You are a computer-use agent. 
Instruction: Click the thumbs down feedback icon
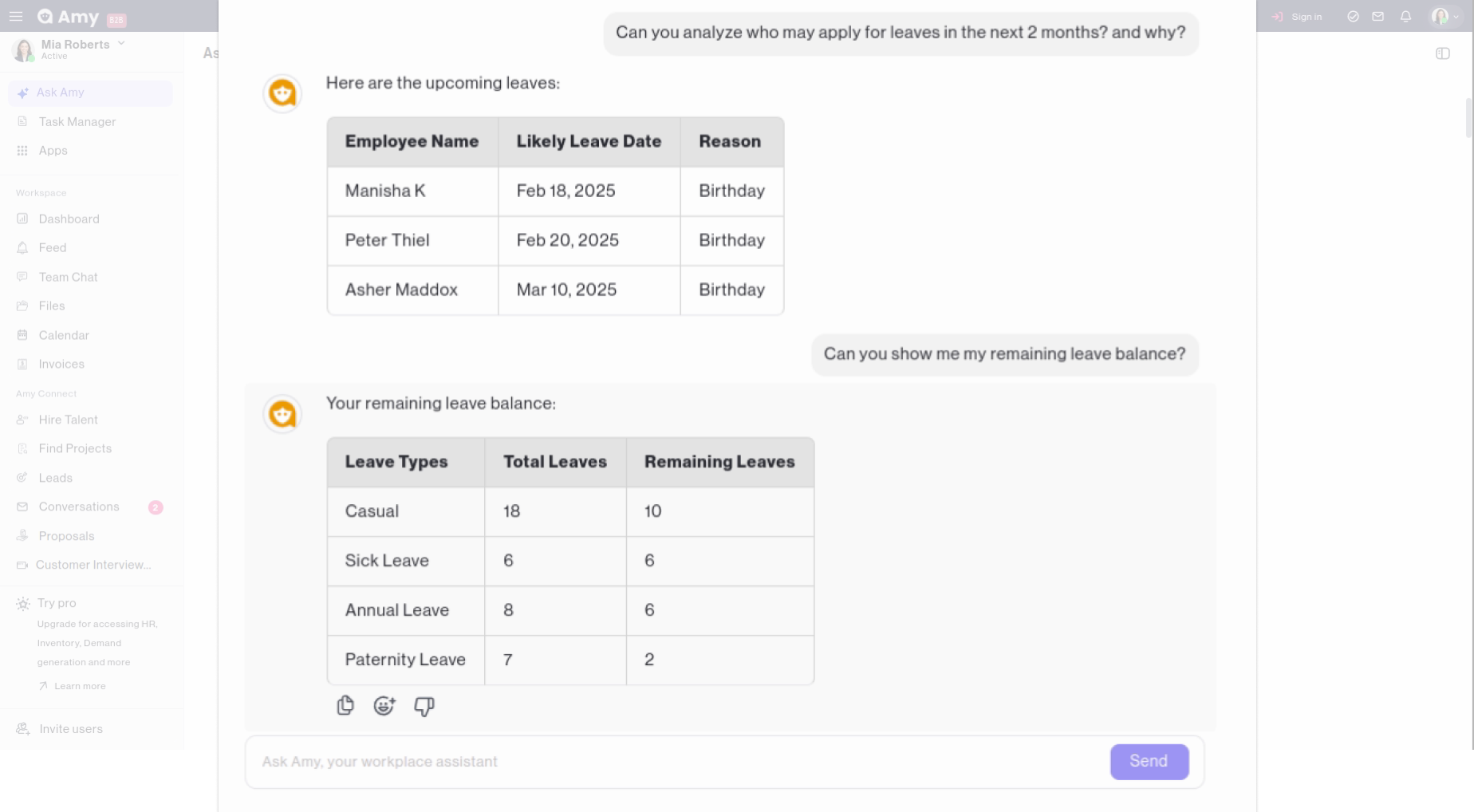424,706
